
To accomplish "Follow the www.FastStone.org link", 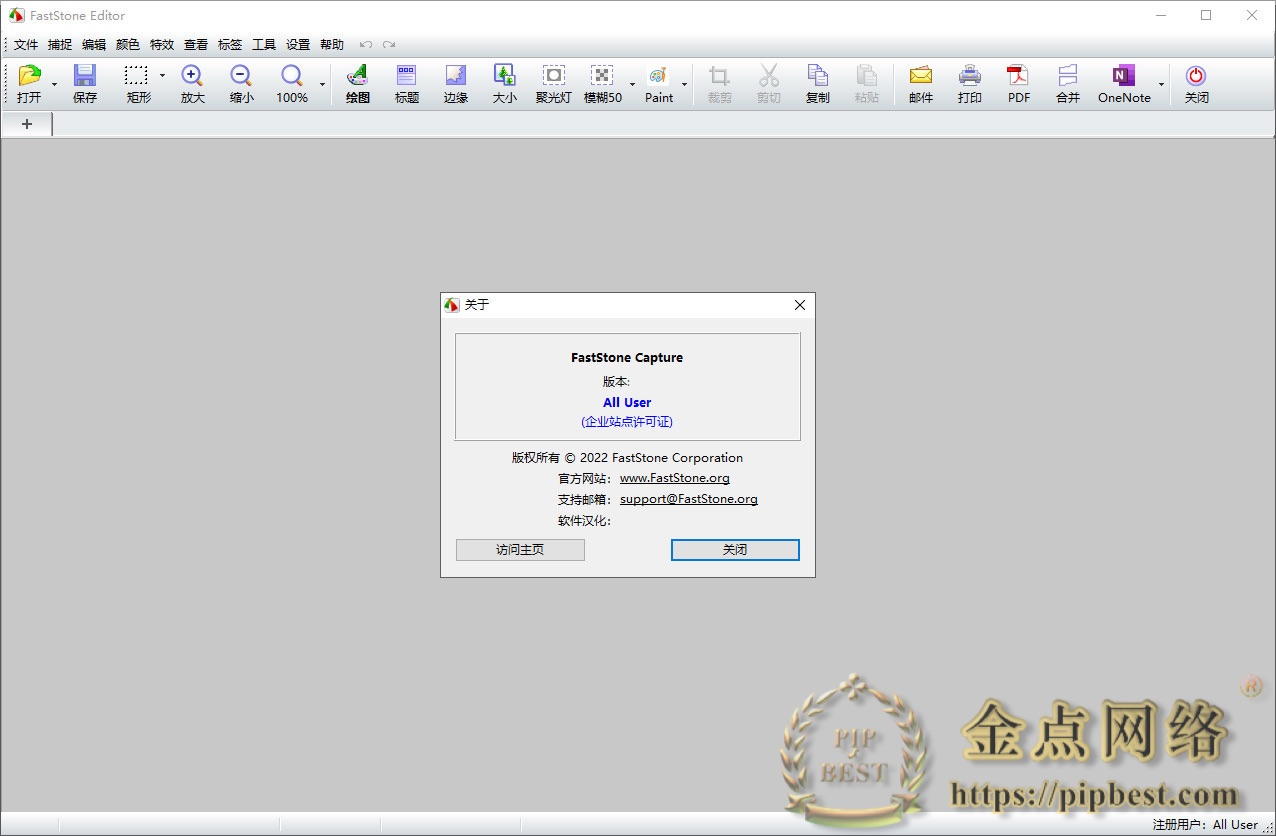I will coord(674,478).
